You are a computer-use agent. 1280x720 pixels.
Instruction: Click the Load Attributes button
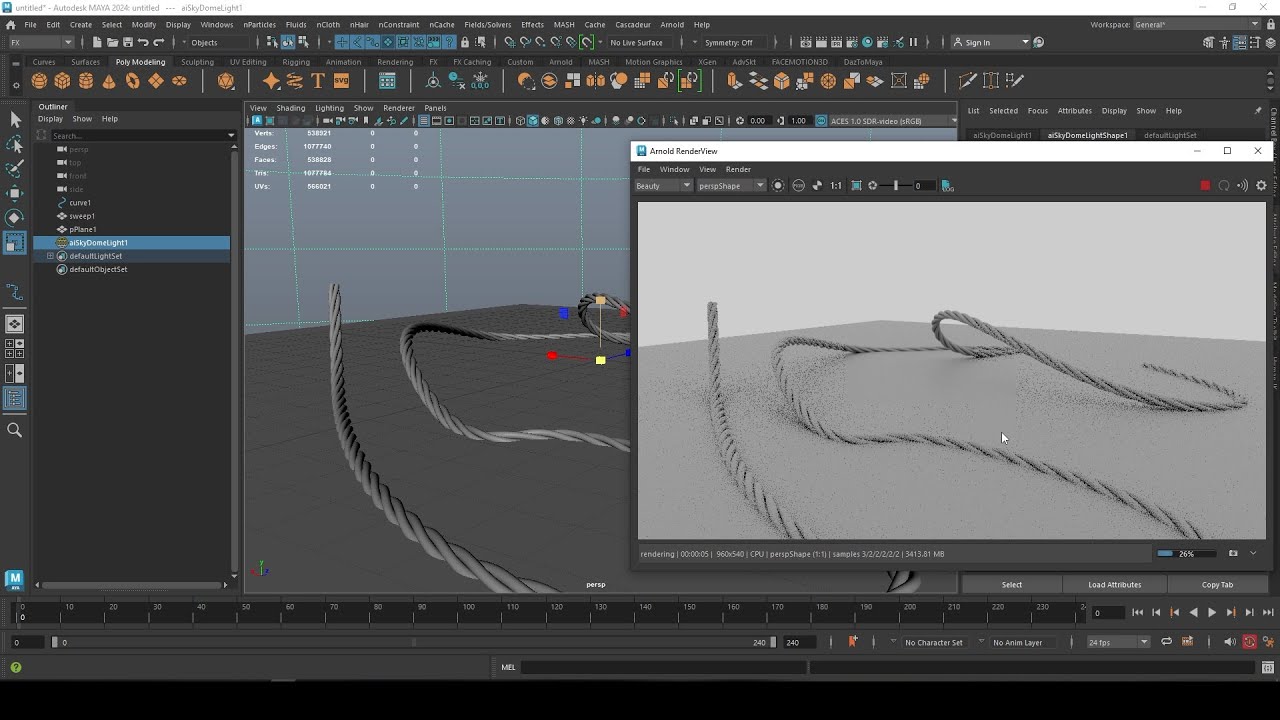tap(1115, 584)
